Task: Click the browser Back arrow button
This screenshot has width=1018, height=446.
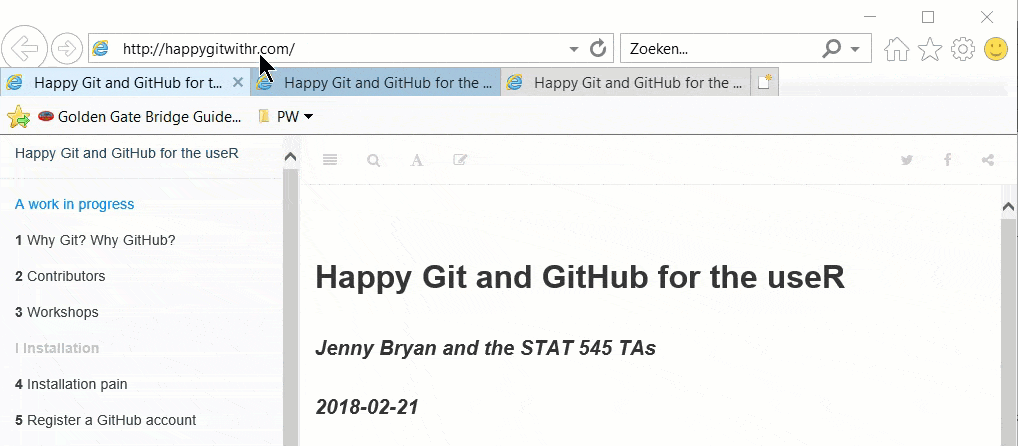Action: coord(25,48)
